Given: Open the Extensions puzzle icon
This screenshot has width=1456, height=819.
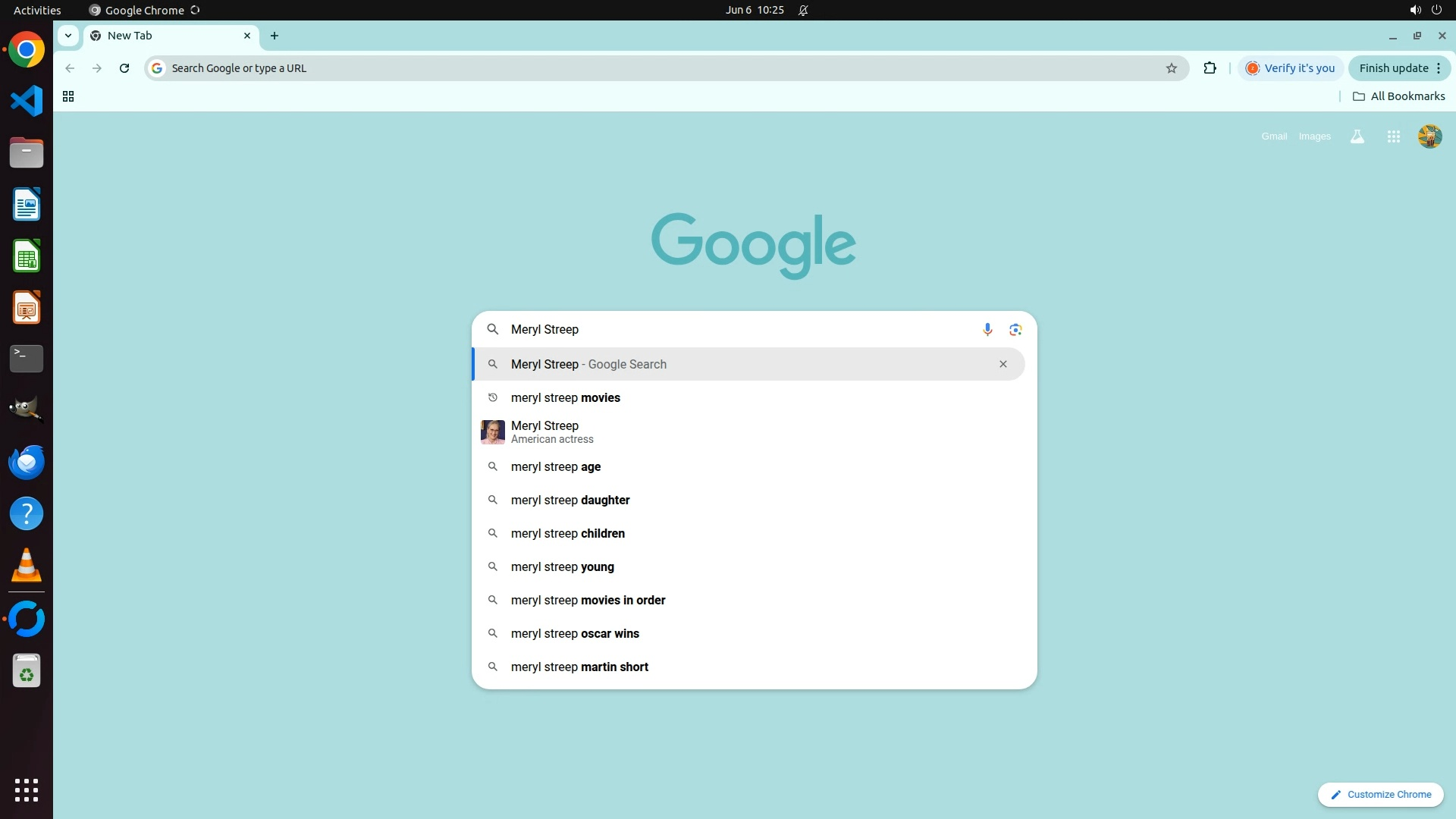Looking at the screenshot, I should pyautogui.click(x=1210, y=68).
